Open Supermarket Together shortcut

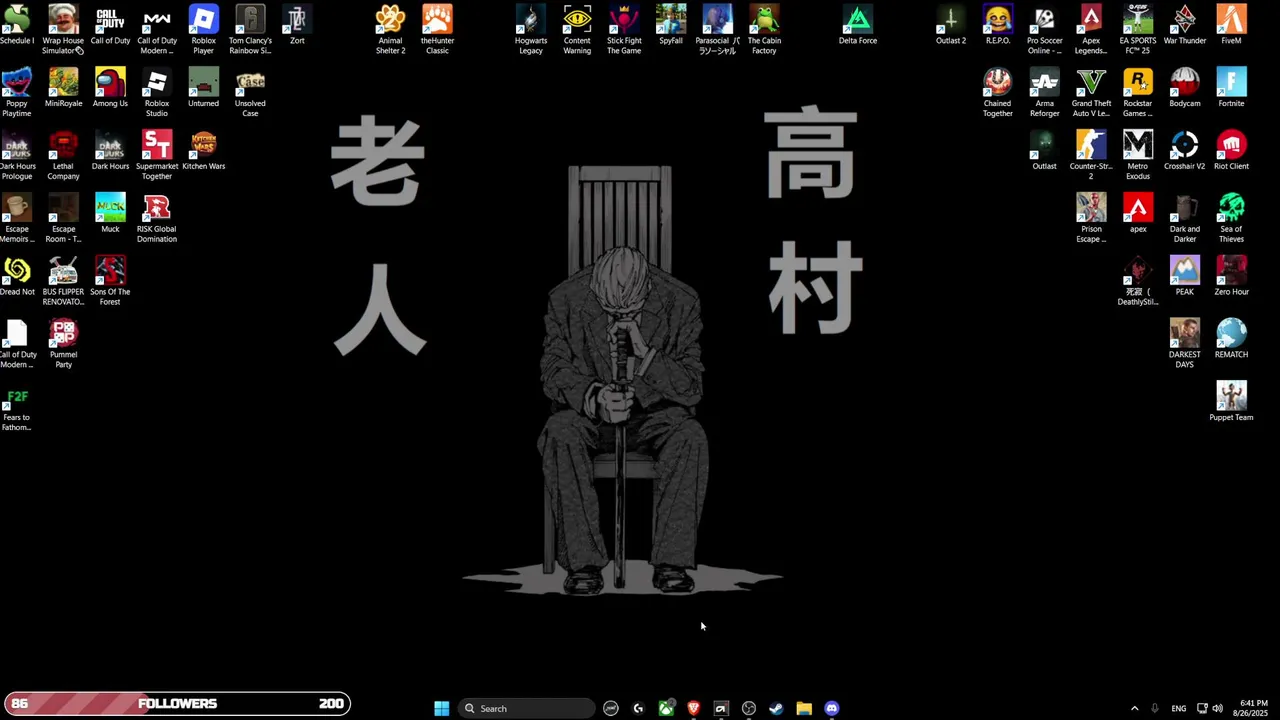coord(157,156)
